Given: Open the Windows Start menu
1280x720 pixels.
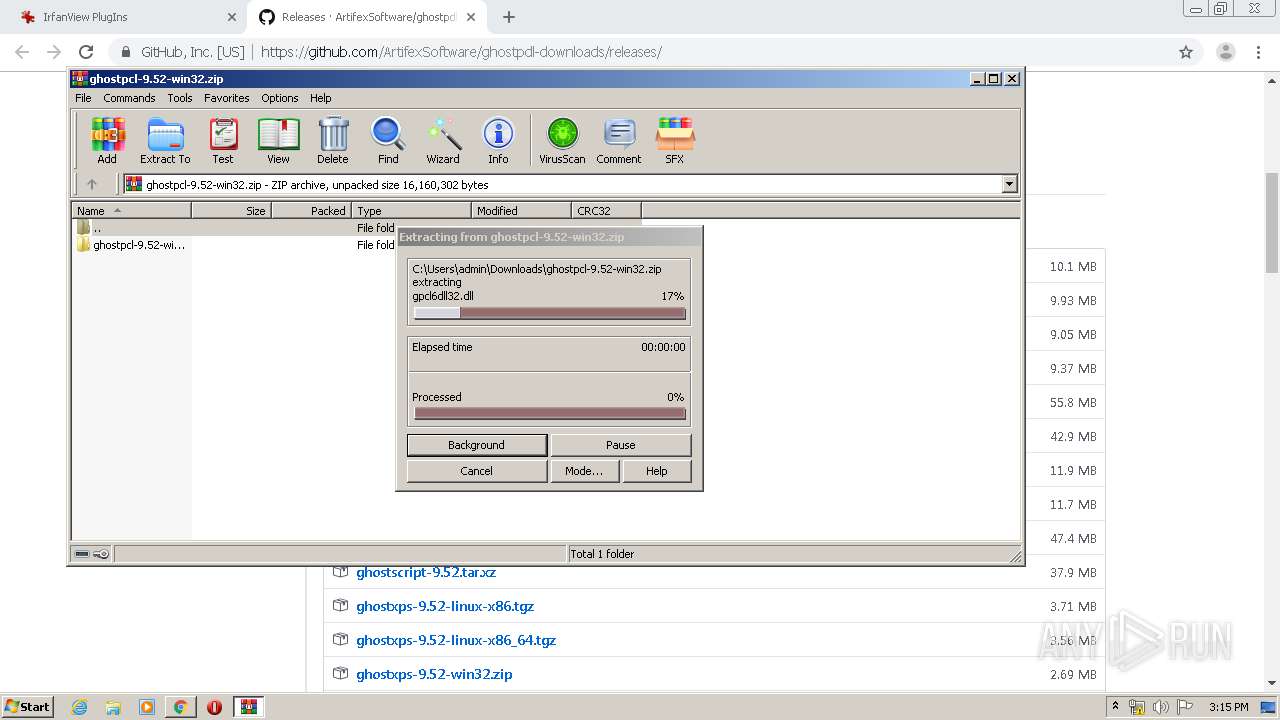Looking at the screenshot, I should coord(27,707).
